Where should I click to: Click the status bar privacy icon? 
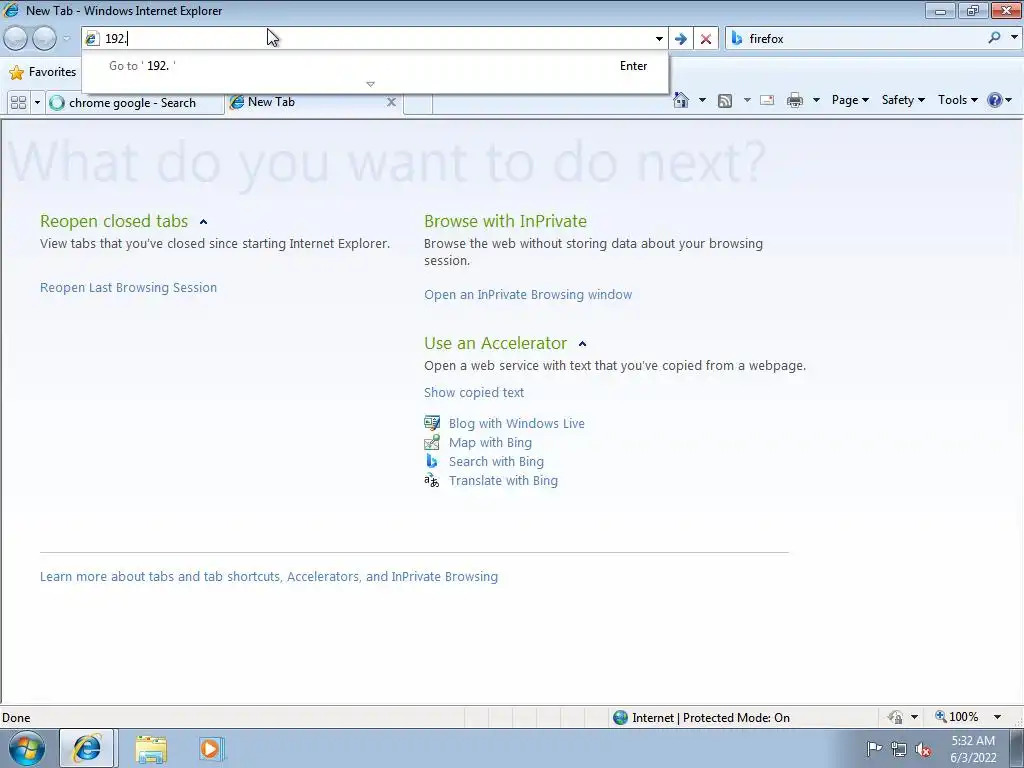(x=895, y=717)
